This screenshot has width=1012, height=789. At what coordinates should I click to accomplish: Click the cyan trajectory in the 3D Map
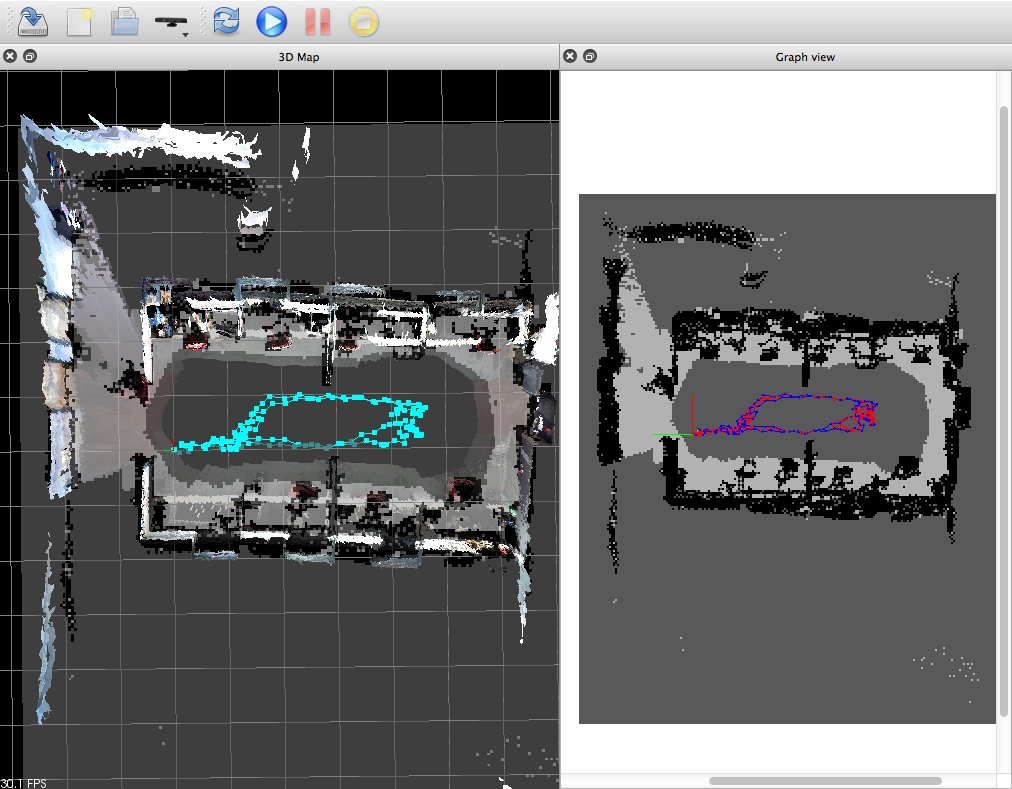pyautogui.click(x=300, y=399)
